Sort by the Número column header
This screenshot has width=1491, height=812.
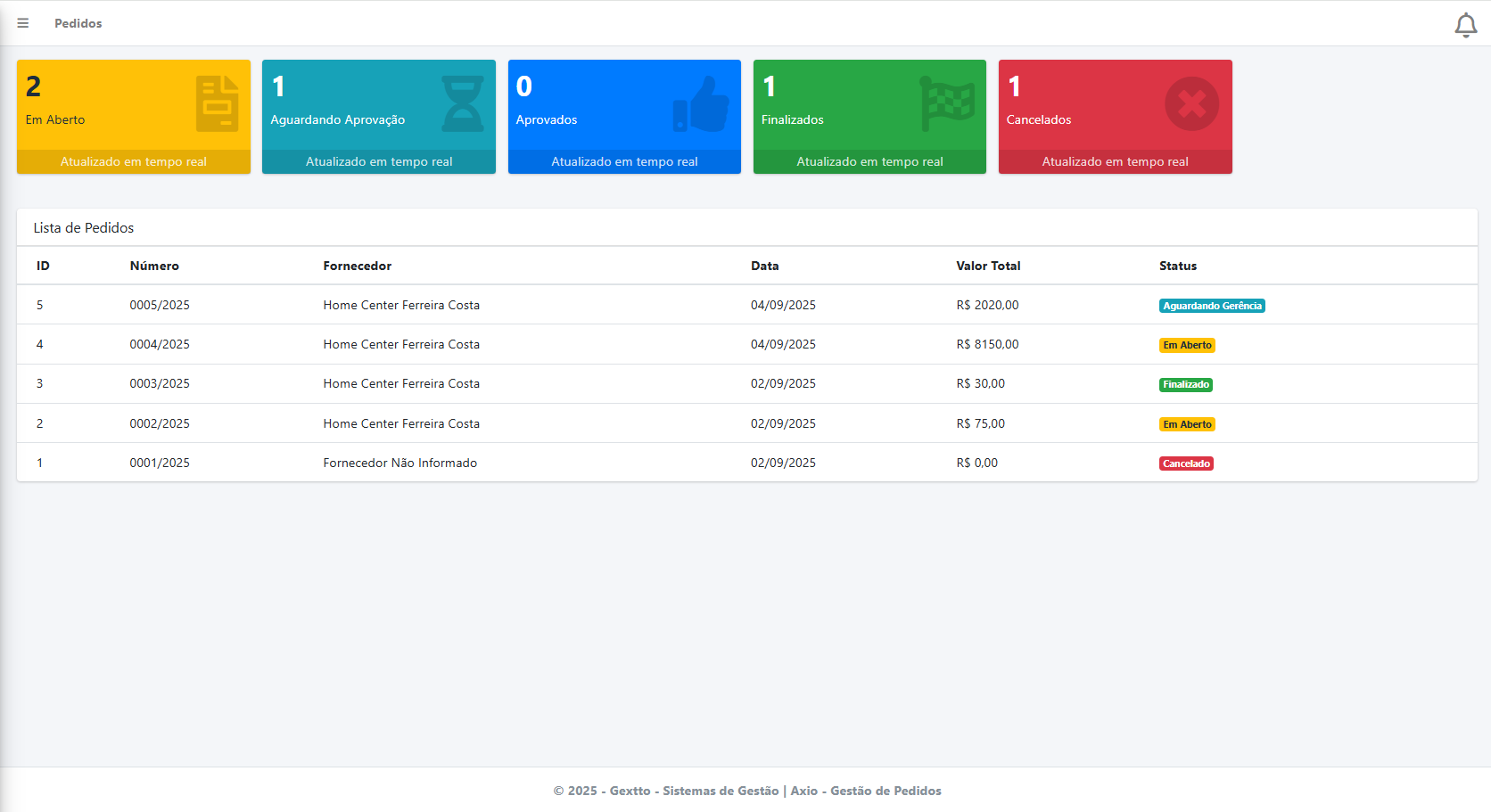pyautogui.click(x=154, y=266)
